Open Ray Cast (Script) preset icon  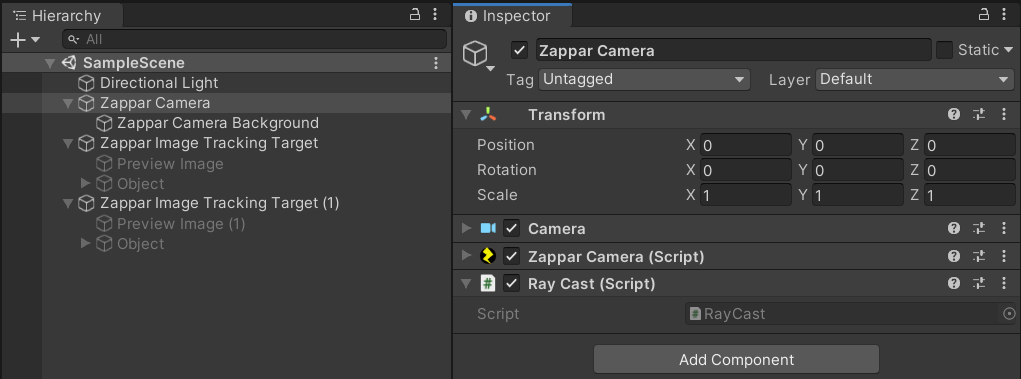point(979,283)
